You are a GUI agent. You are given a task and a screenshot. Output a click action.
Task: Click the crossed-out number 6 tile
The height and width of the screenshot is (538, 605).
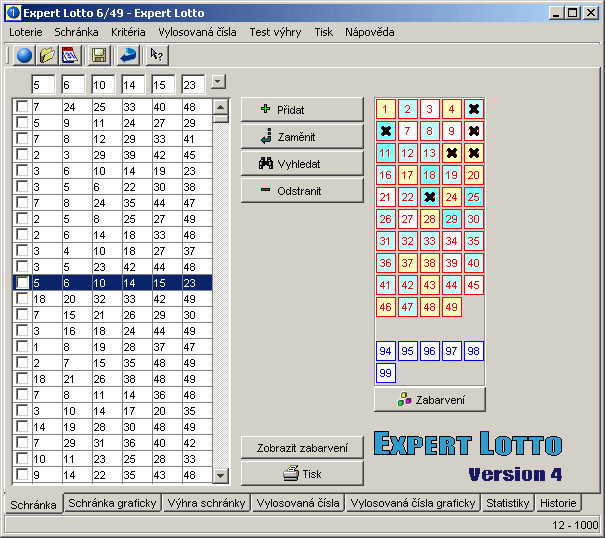pos(385,131)
